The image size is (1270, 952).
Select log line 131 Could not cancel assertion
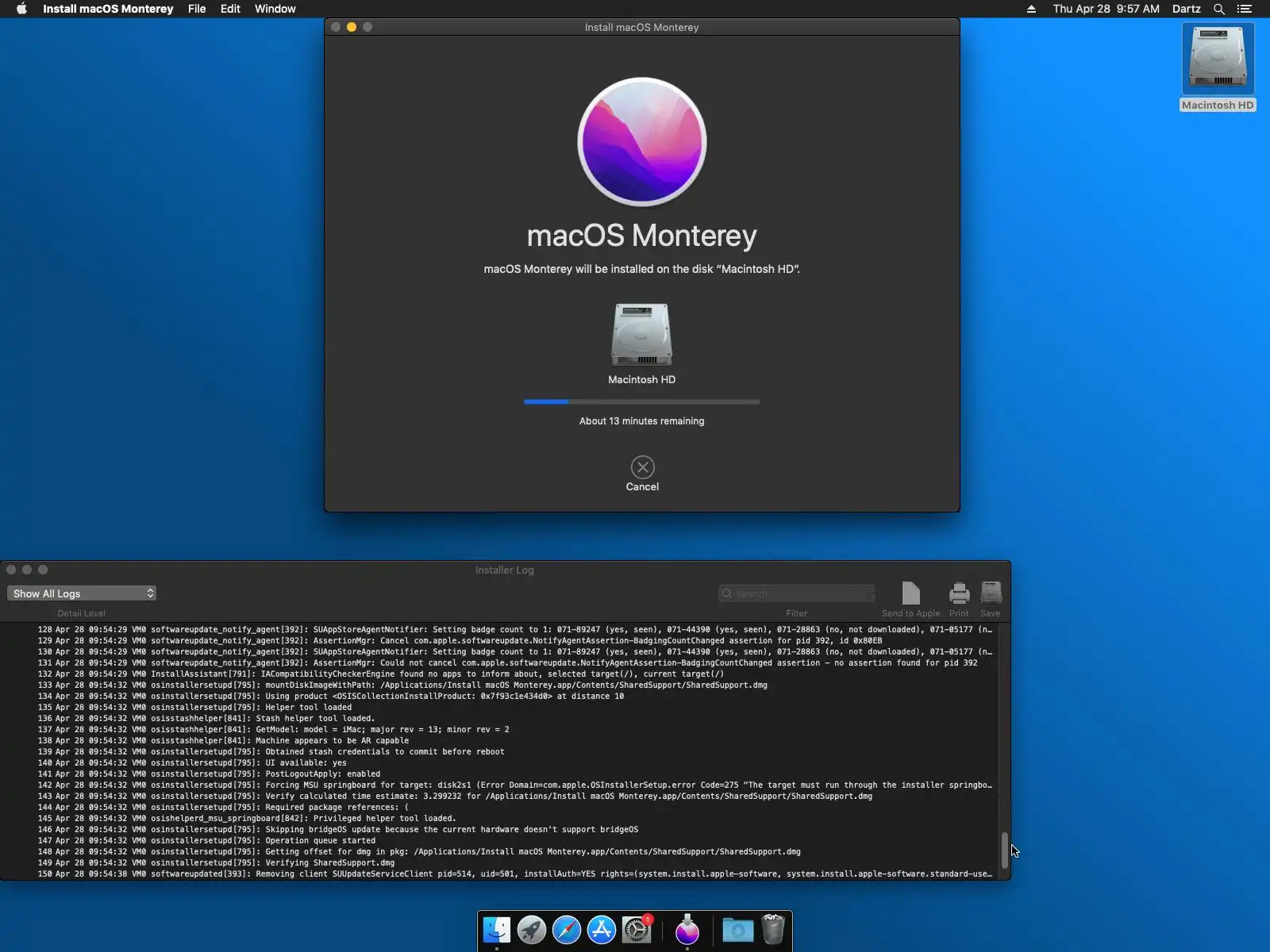(x=500, y=663)
